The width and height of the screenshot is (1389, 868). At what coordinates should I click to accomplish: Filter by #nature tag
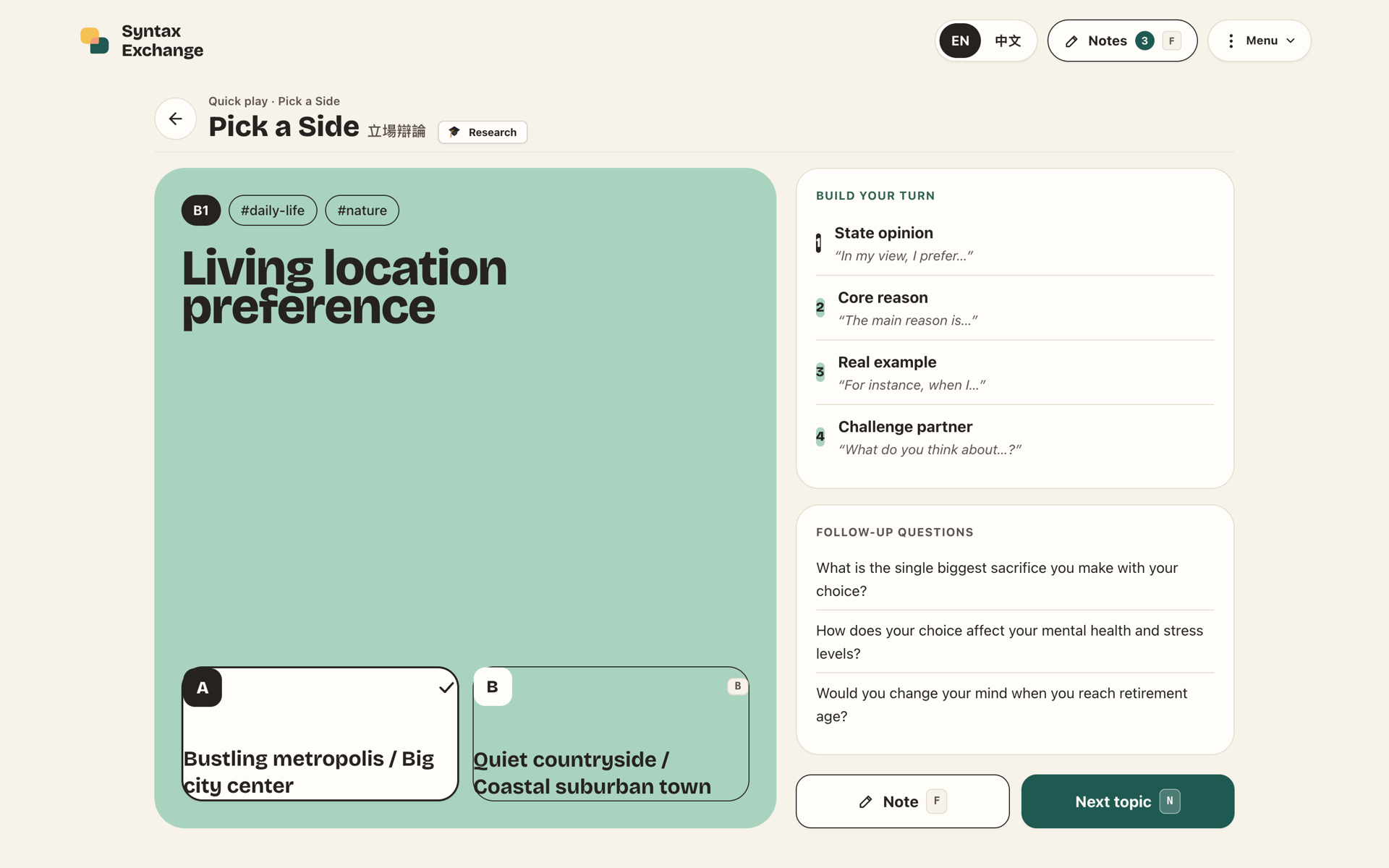coord(362,210)
